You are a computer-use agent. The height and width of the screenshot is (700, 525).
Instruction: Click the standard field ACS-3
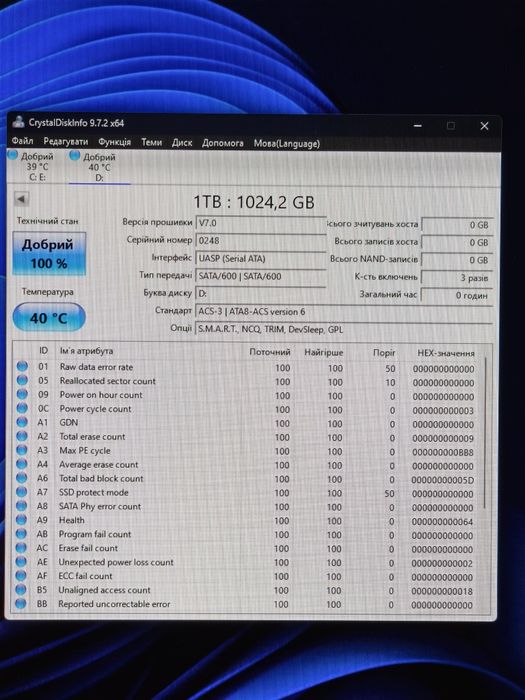click(344, 312)
